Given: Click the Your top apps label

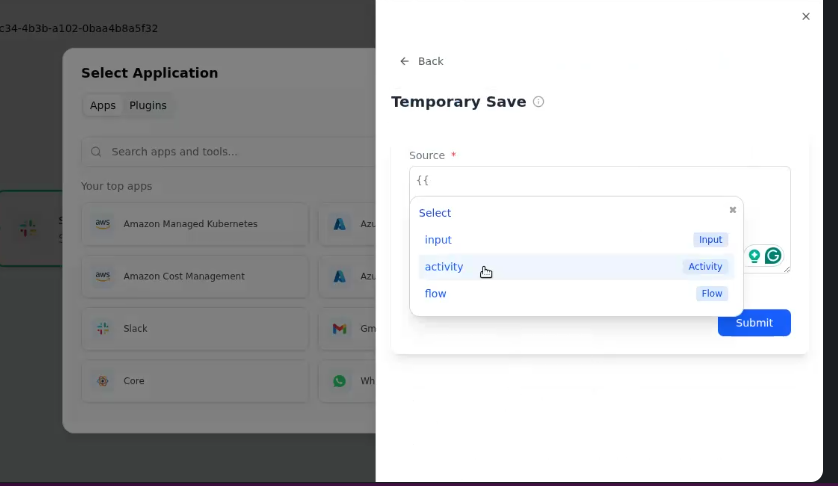Looking at the screenshot, I should pos(117,187).
